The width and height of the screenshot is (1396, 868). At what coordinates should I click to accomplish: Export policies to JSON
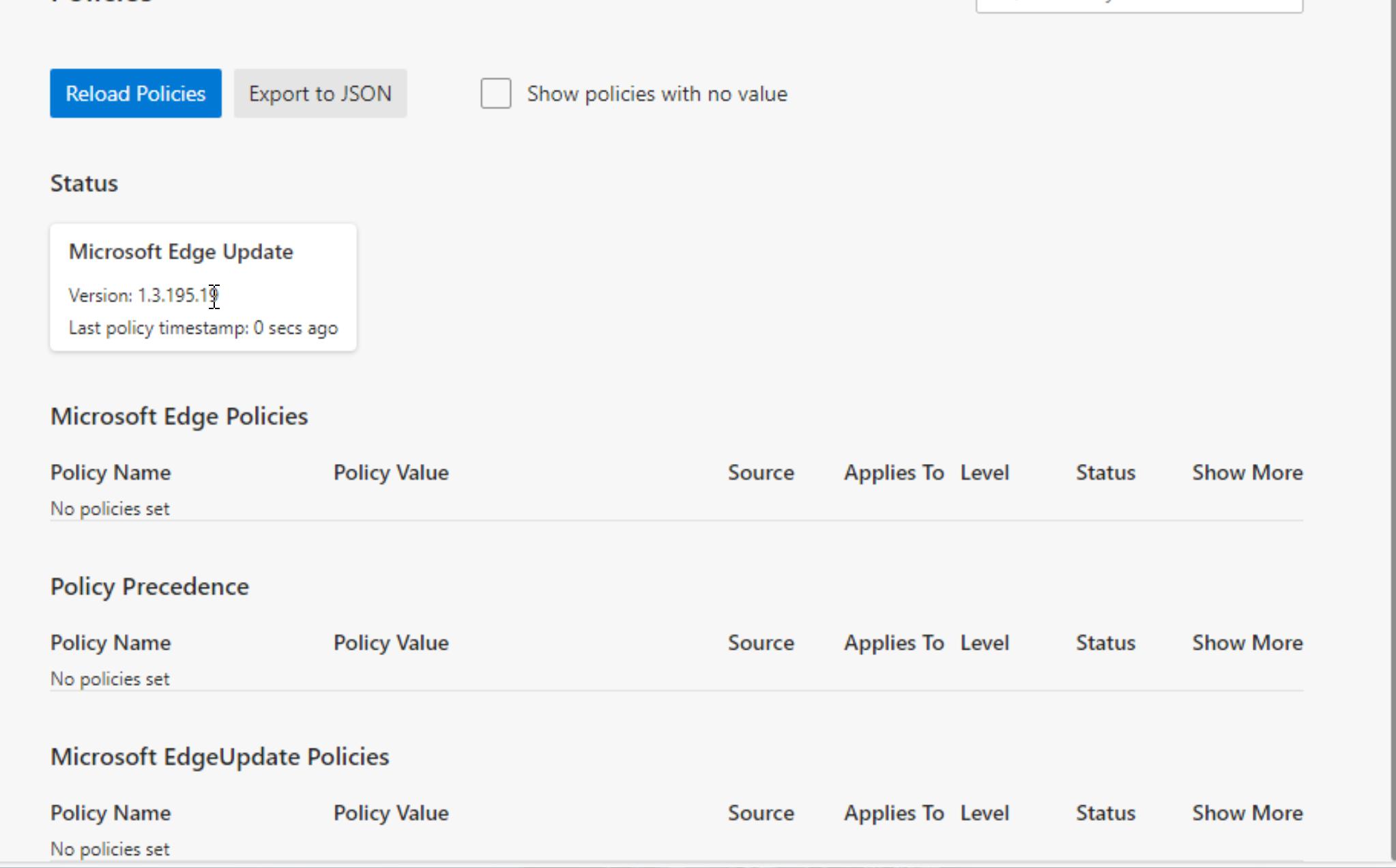point(320,93)
